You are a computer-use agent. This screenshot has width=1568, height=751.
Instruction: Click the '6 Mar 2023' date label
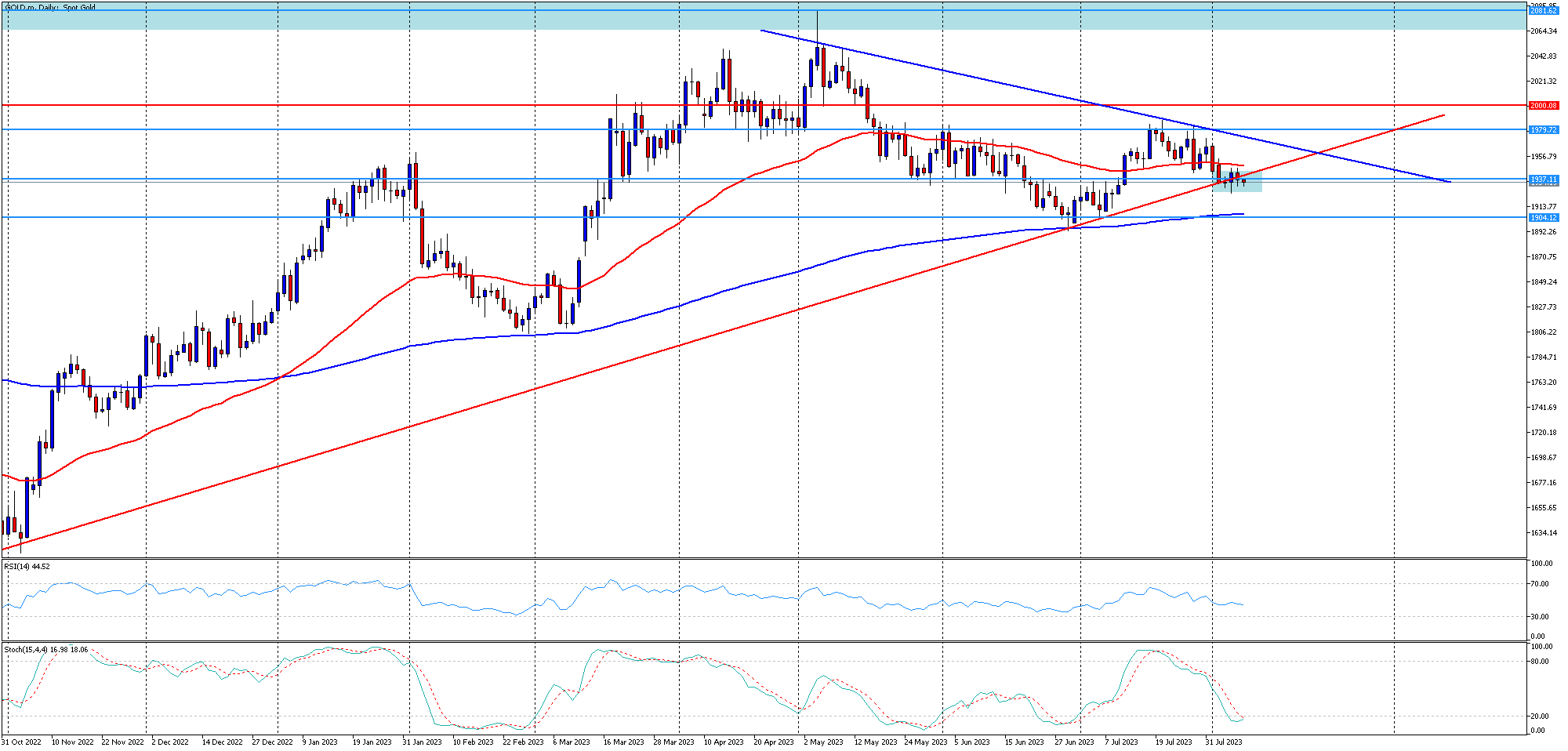point(572,742)
